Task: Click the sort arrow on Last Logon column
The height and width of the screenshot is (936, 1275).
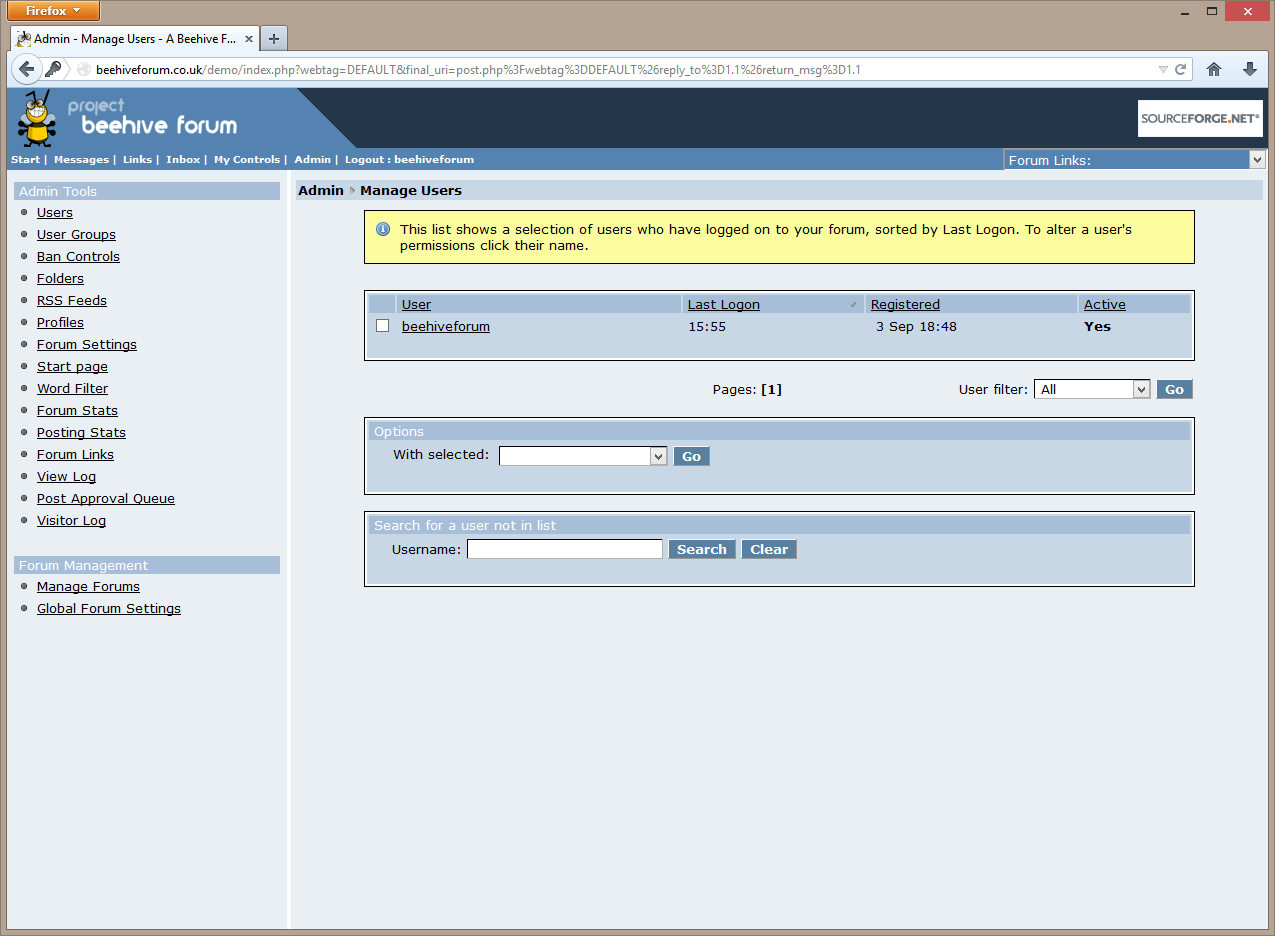Action: click(853, 304)
